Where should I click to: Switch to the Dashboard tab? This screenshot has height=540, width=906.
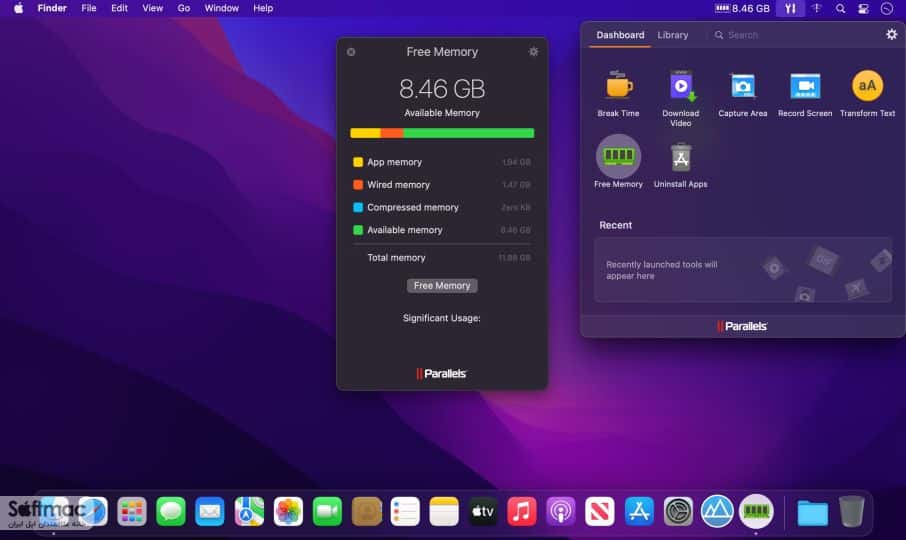(620, 35)
